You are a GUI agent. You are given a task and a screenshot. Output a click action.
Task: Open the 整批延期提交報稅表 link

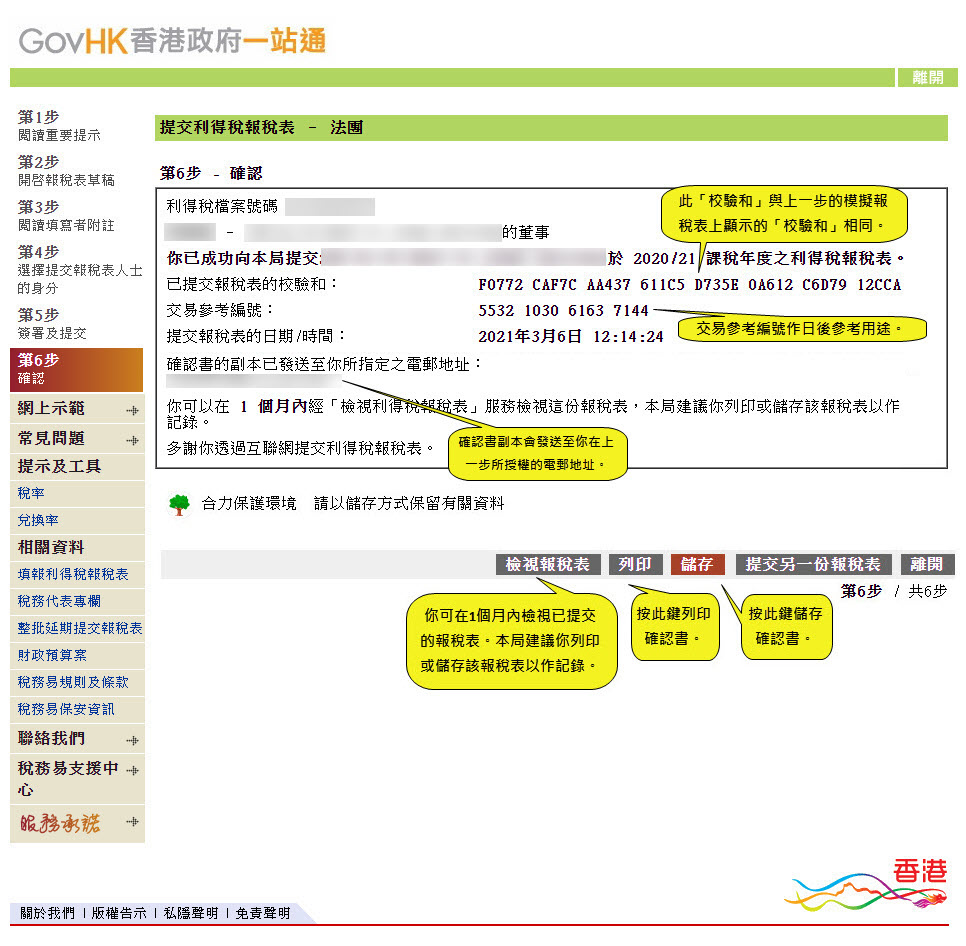(x=79, y=628)
